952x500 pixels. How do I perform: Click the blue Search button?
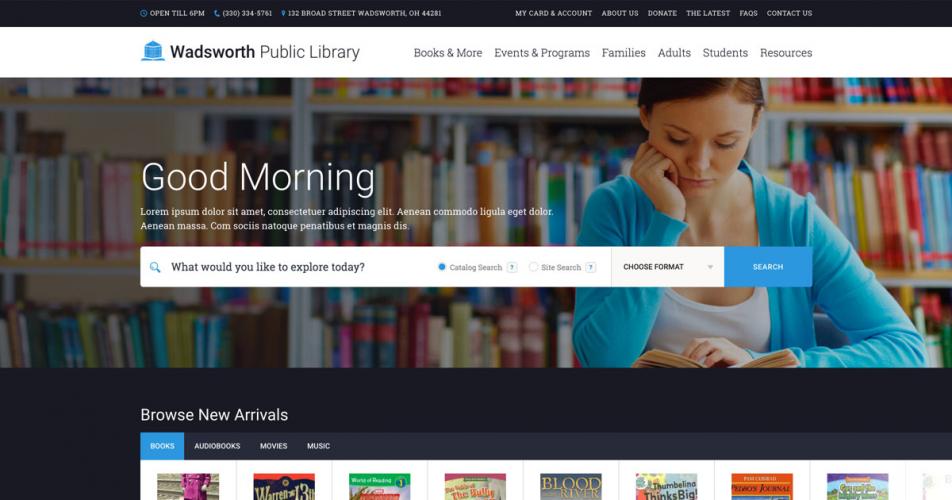(768, 267)
